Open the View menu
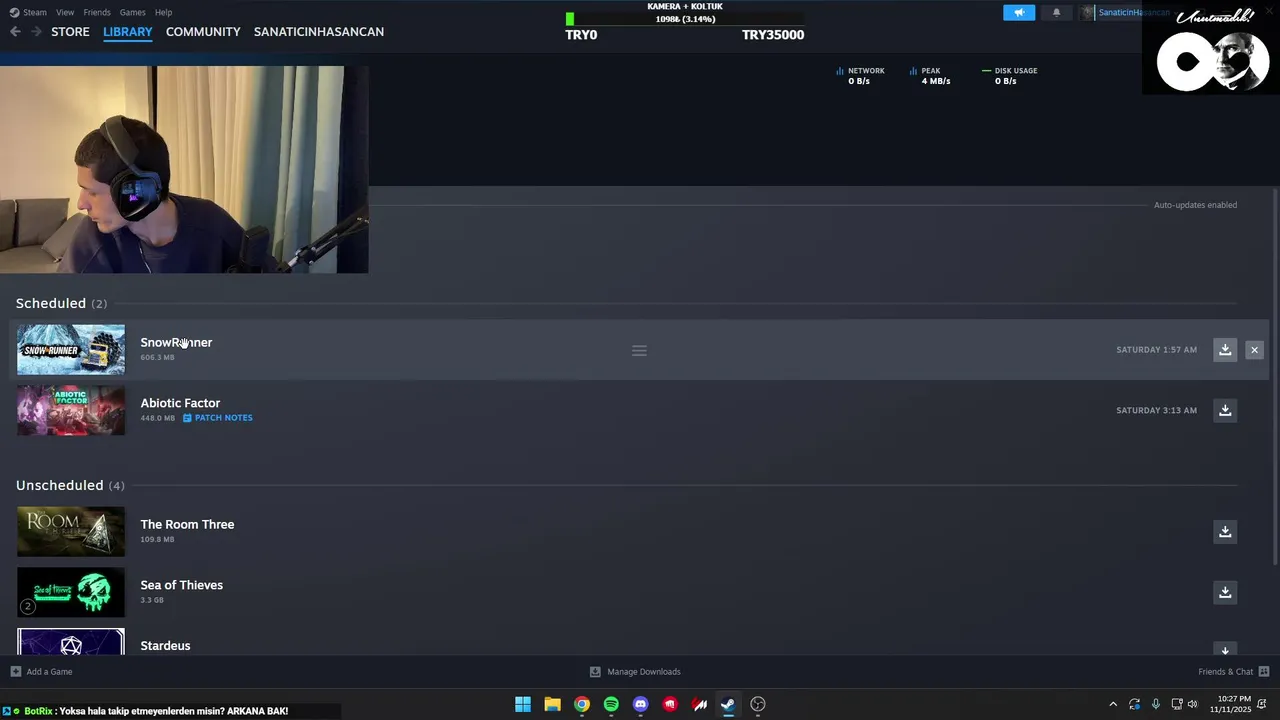The height and width of the screenshot is (720, 1280). tap(65, 12)
